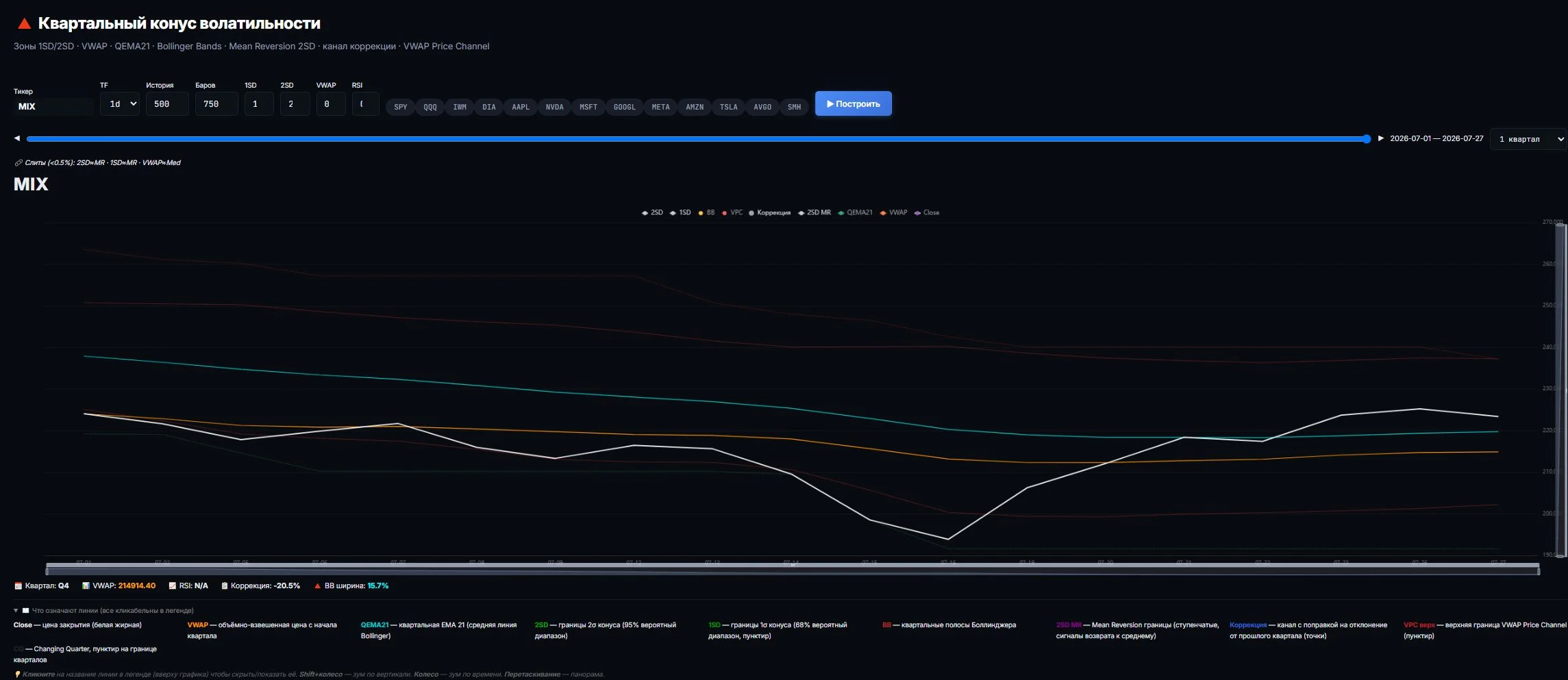
Task: Click the link icon beside Слиты
Action: click(x=18, y=163)
